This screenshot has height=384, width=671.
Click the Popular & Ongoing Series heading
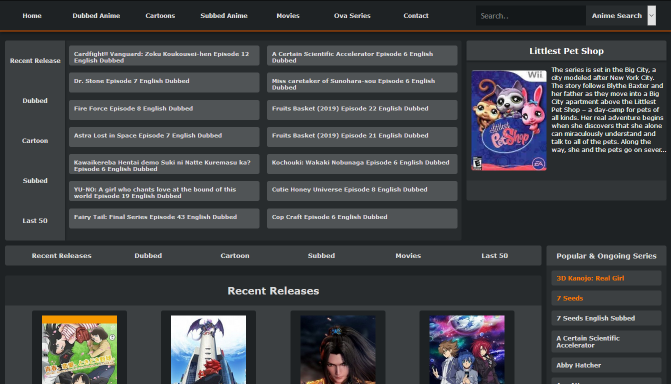pyautogui.click(x=606, y=256)
